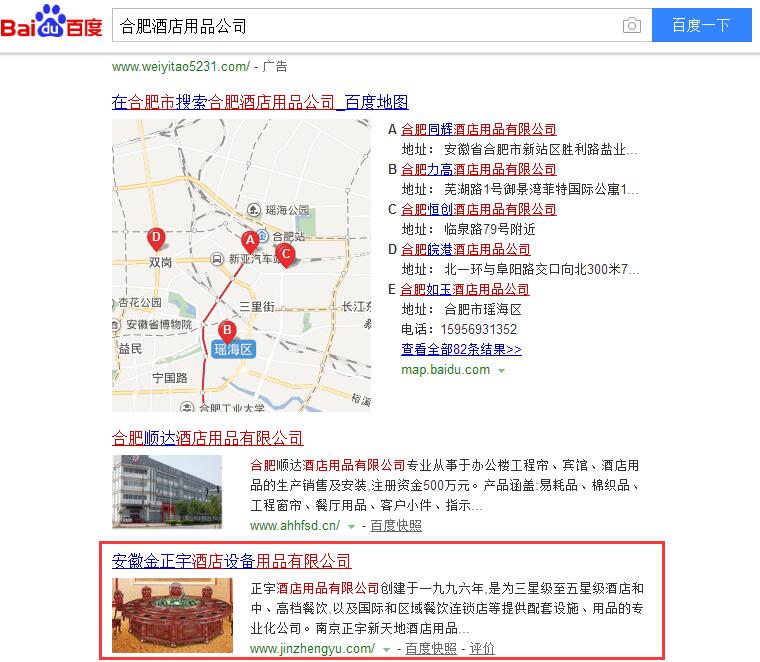Select map marker A
This screenshot has height=662, width=760.
[250, 242]
